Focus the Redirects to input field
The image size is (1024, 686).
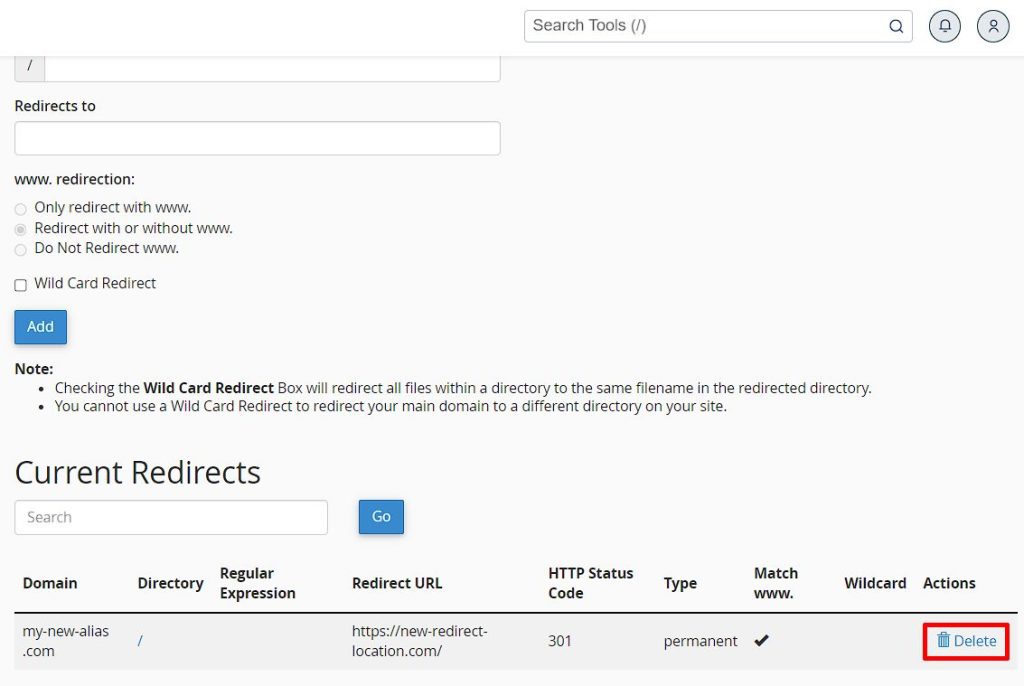[x=257, y=138]
